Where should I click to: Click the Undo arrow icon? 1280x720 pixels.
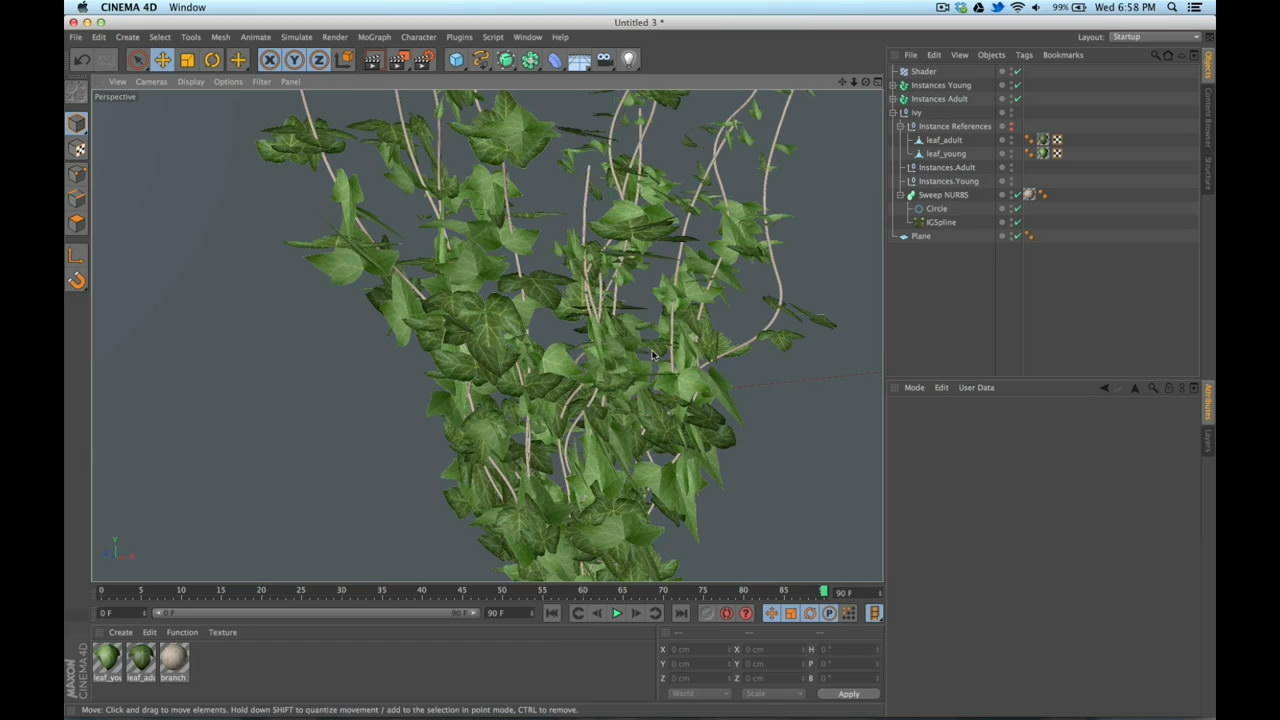82,60
